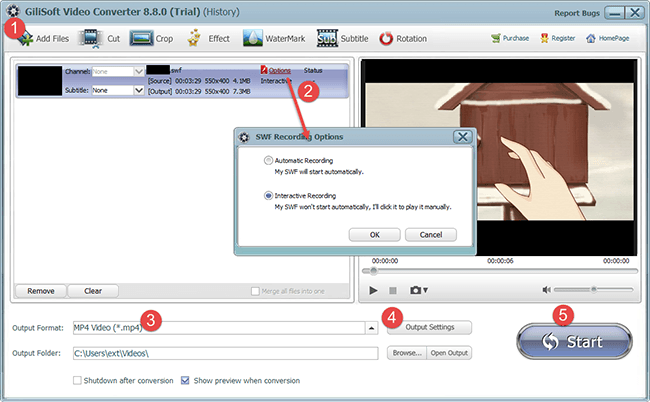
Task: Open the Subtitle dropdown in file row
Action: tap(138, 90)
